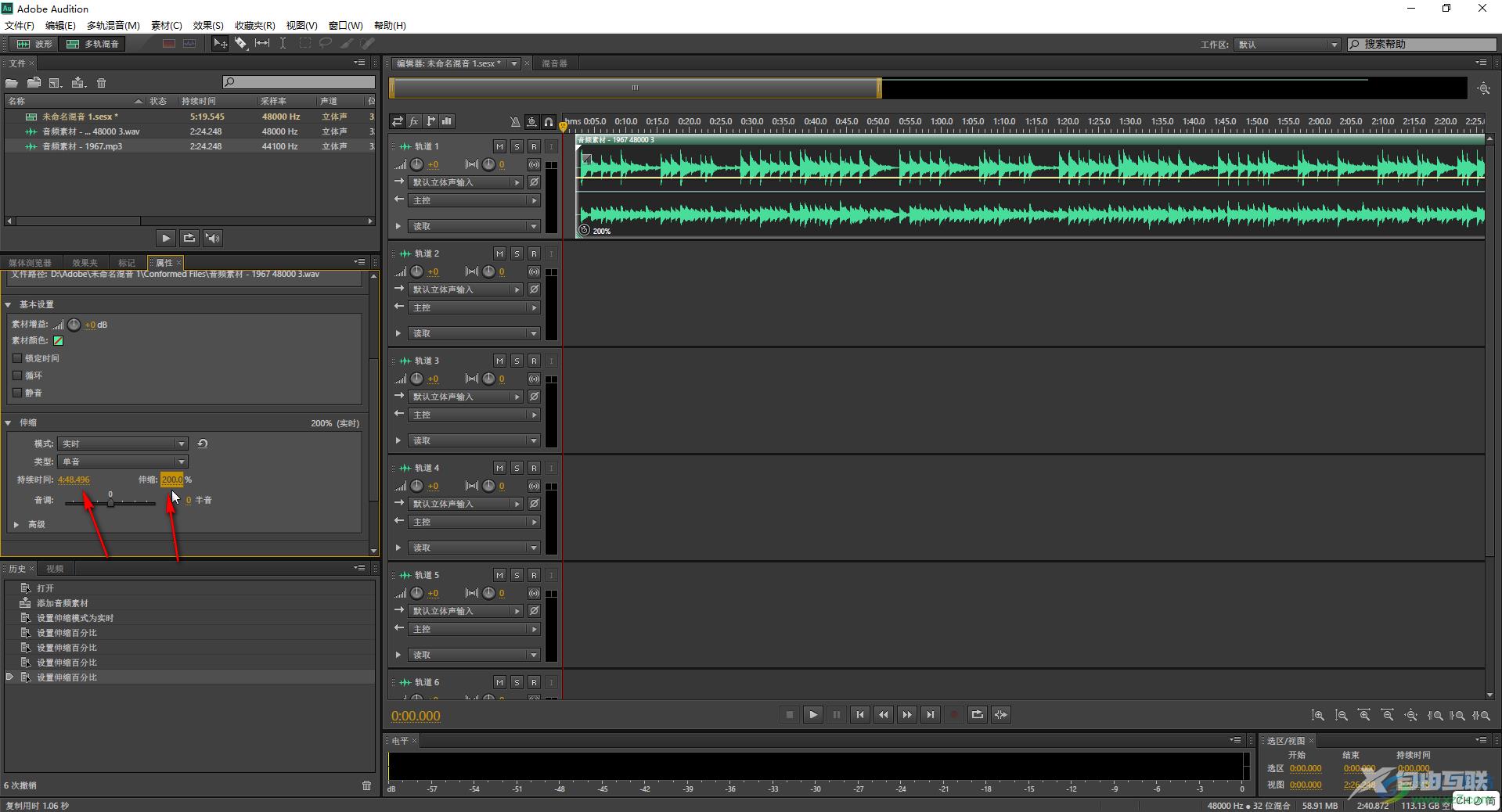Delete selected file with trash icon
This screenshot has width=1502, height=812.
(x=101, y=83)
